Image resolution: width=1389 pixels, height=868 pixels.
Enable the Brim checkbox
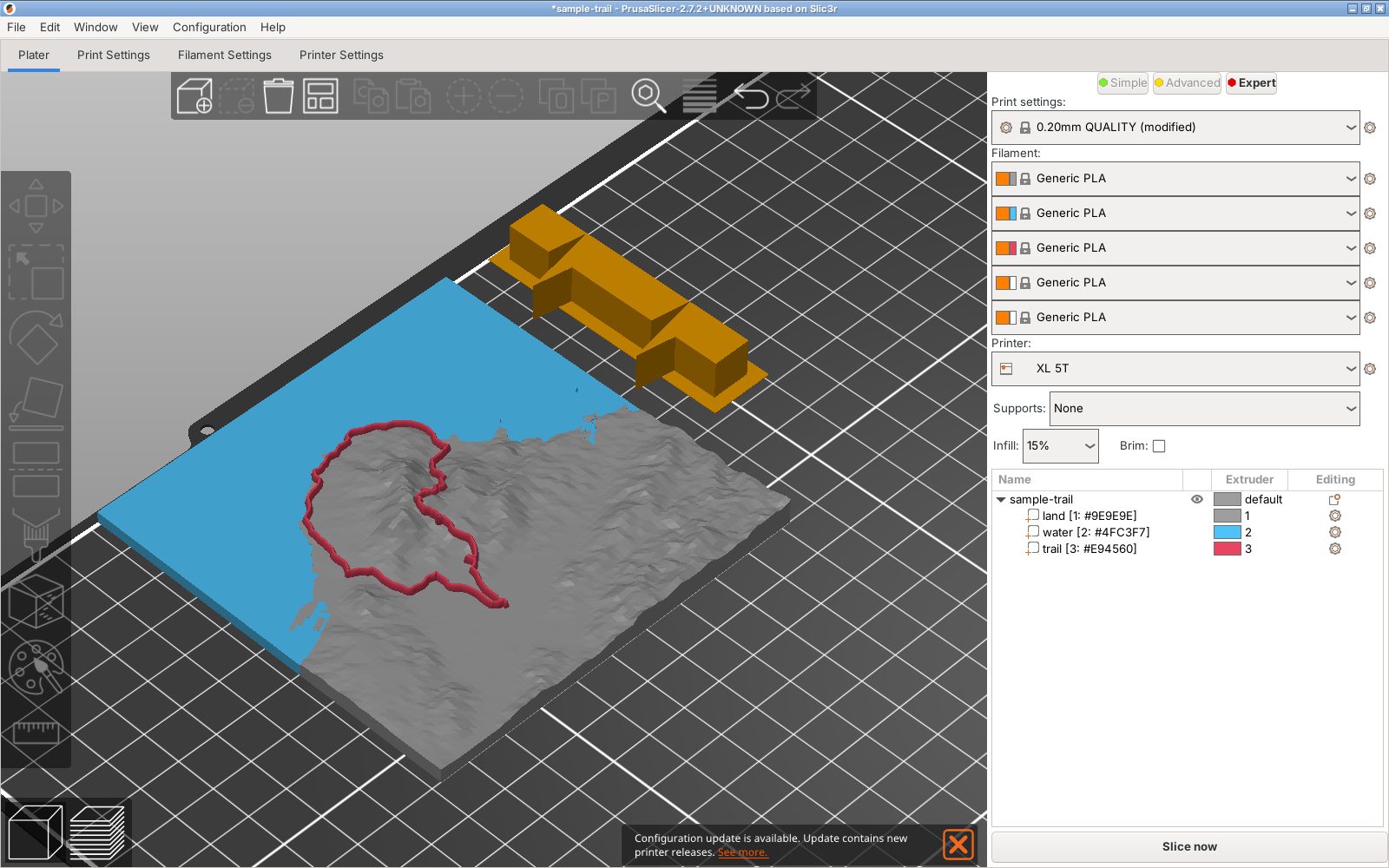(x=1159, y=446)
